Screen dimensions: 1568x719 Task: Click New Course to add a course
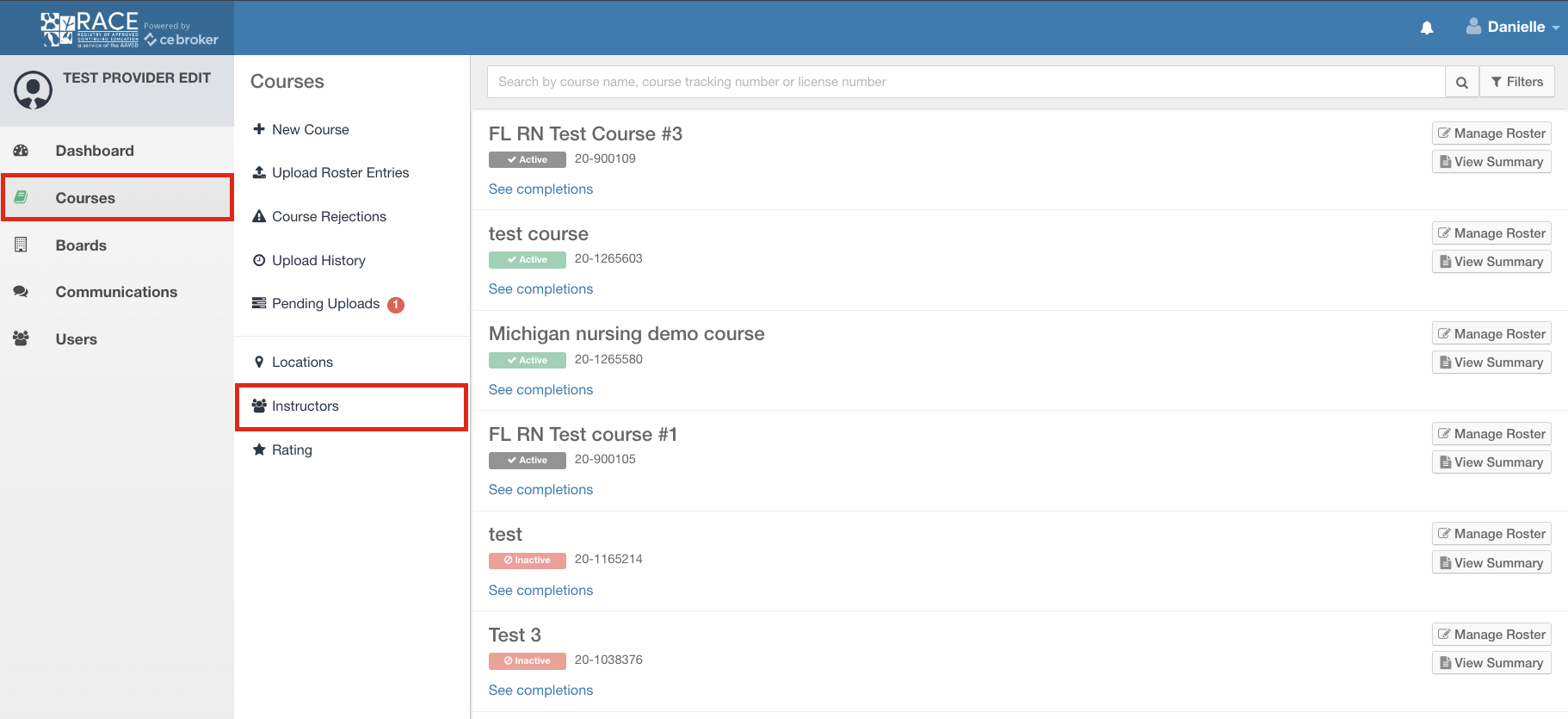pyautogui.click(x=310, y=130)
